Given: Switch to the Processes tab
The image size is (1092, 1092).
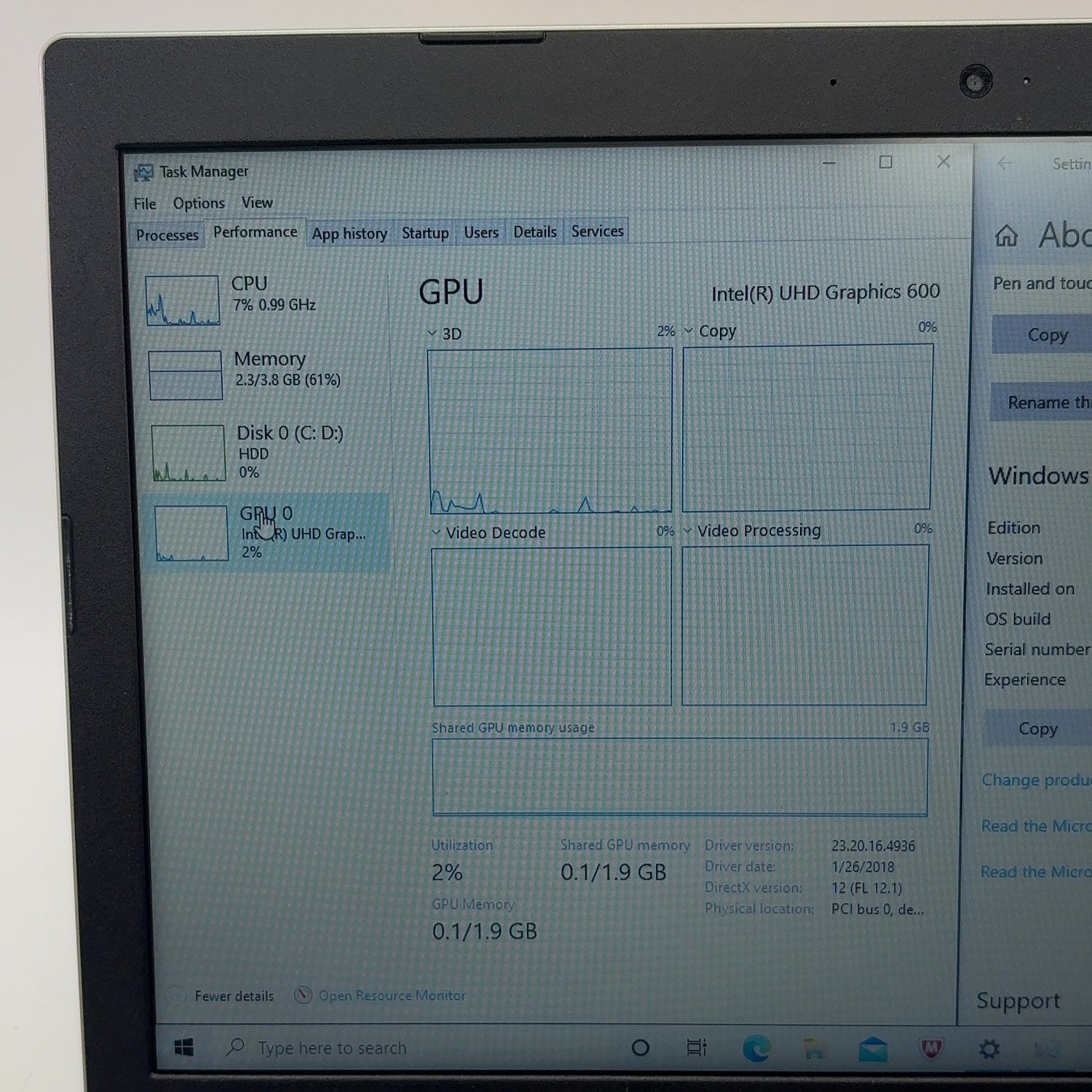Looking at the screenshot, I should 167,235.
